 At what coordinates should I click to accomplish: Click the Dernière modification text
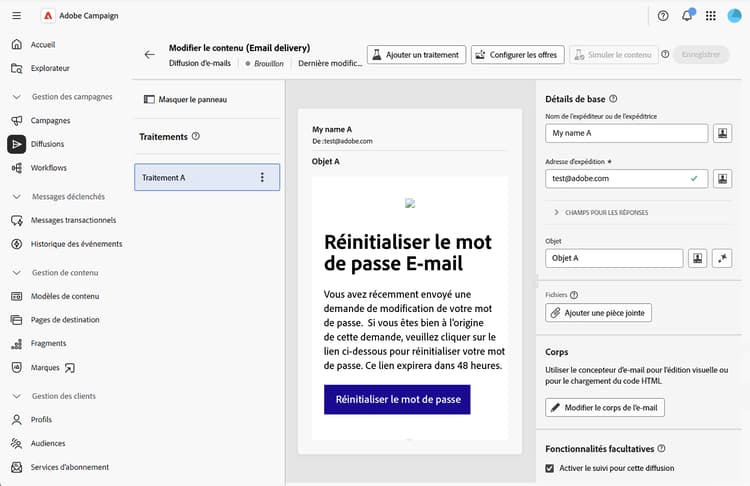click(x=331, y=63)
